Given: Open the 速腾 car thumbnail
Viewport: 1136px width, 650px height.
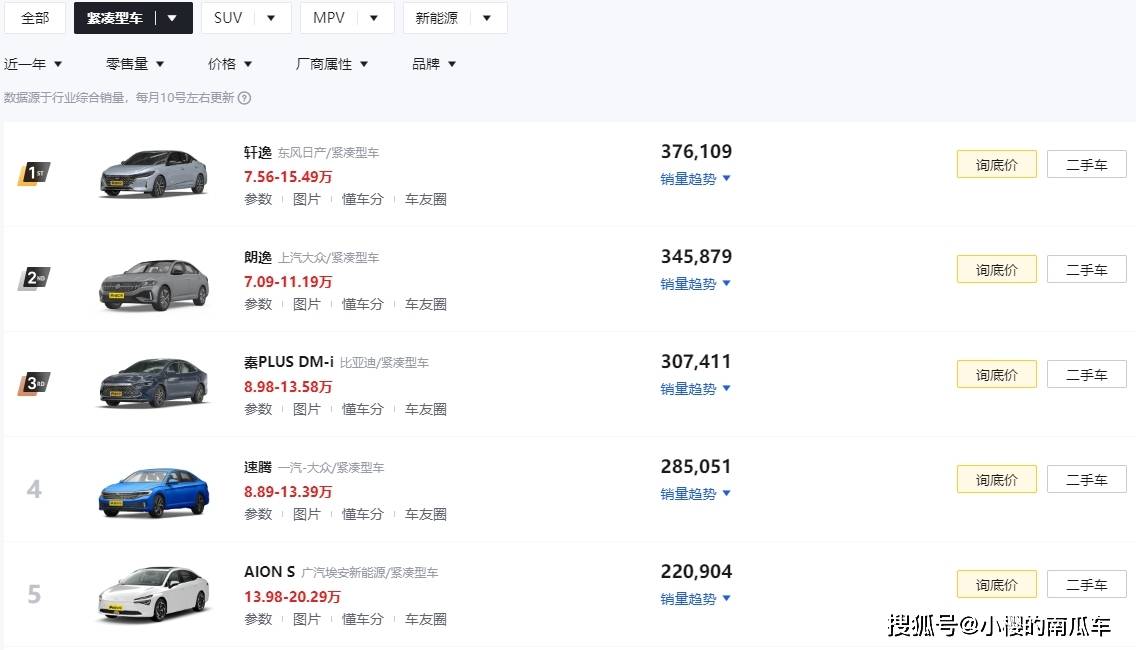Looking at the screenshot, I should (x=154, y=492).
